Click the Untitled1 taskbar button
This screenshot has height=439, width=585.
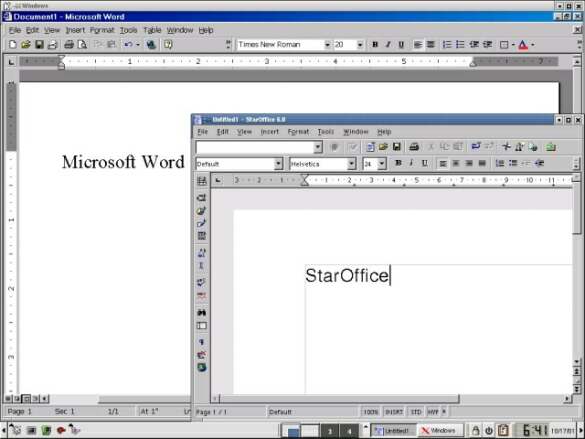[x=393, y=430]
